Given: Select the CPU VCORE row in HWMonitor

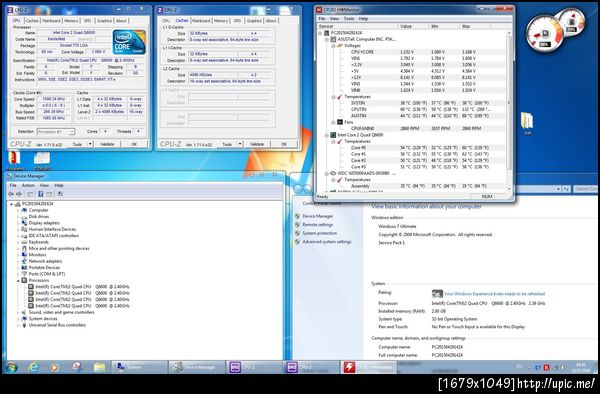Looking at the screenshot, I should [414, 52].
